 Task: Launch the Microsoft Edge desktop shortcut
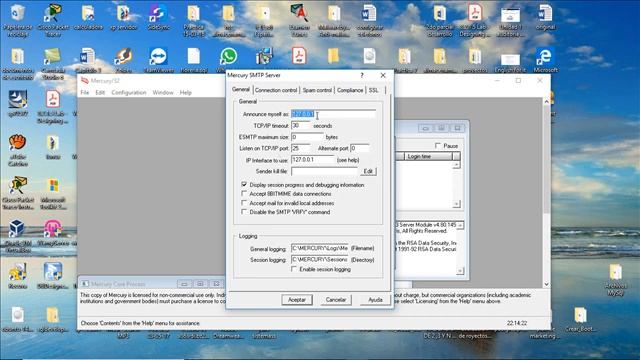pos(545,57)
